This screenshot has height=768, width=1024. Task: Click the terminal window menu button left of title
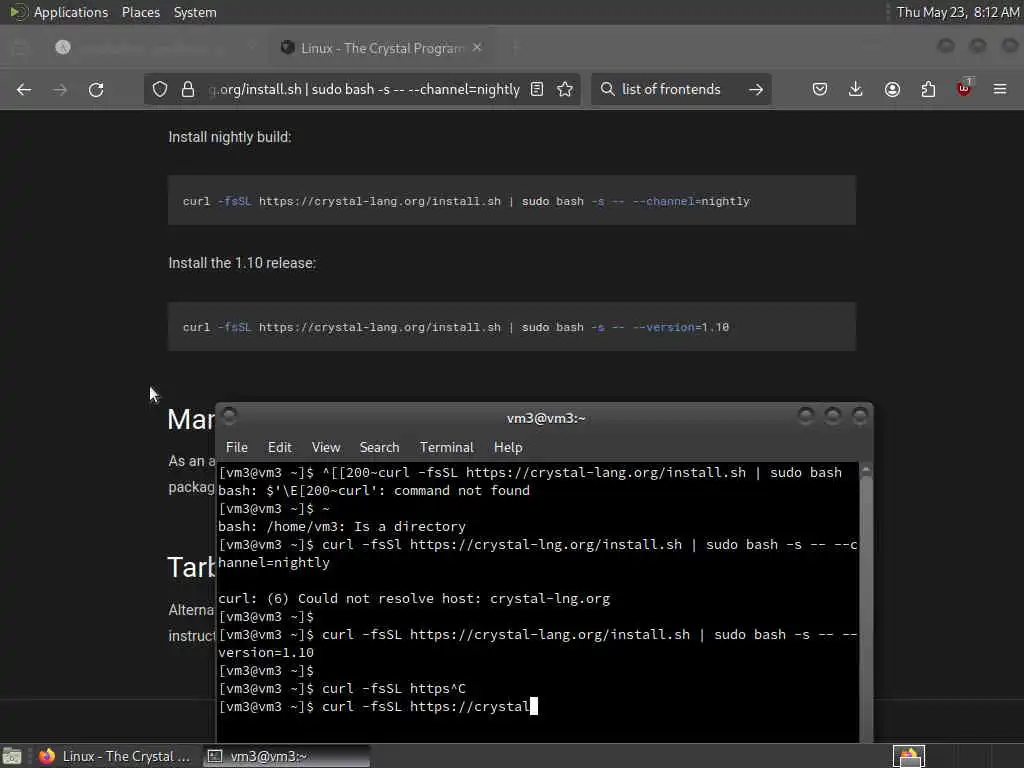coord(229,415)
